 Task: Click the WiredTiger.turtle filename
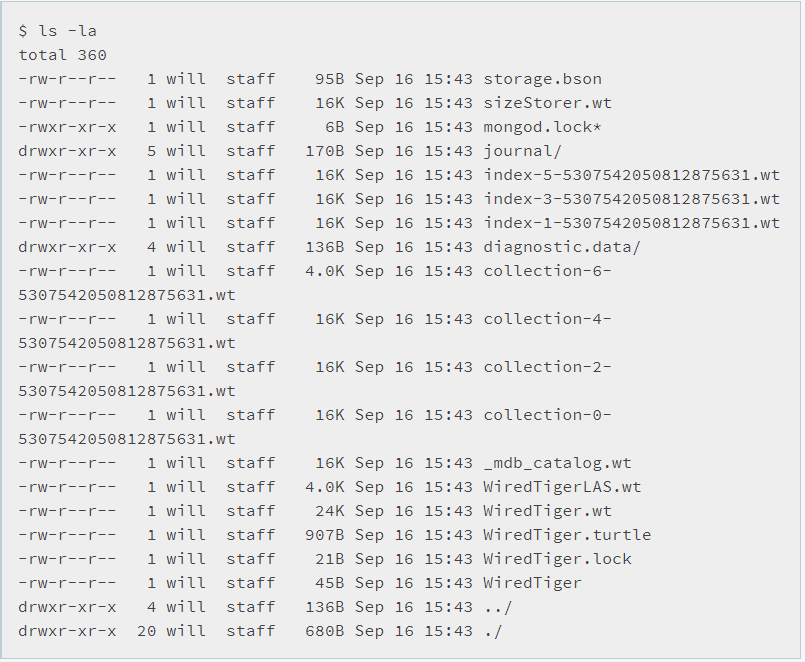(x=567, y=535)
